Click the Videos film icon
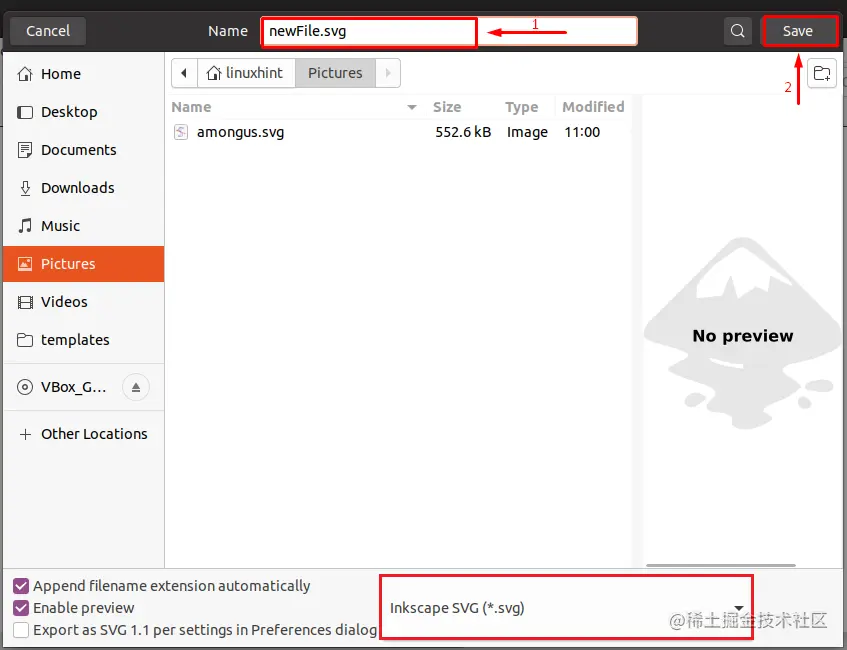 tap(25, 302)
